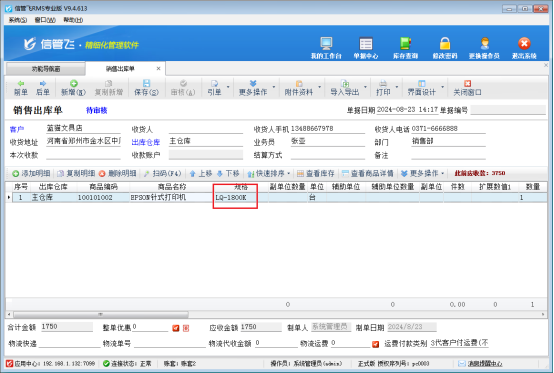
Task: Click the horizontal scrollbar under the grid
Action: coord(101,314)
